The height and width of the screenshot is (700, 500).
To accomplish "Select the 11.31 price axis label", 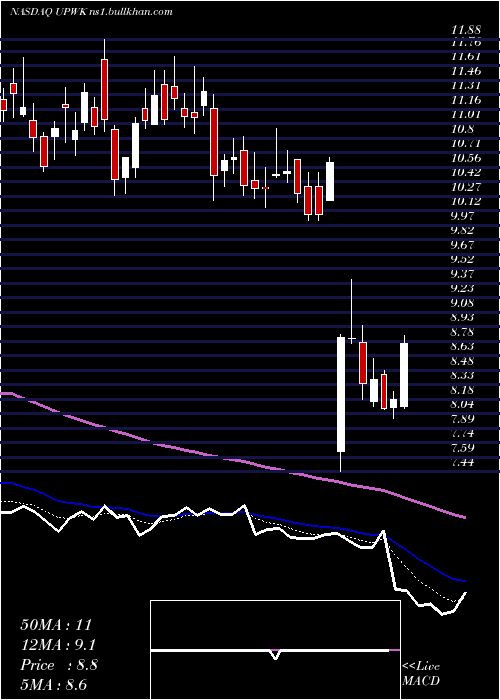I will click(x=466, y=86).
